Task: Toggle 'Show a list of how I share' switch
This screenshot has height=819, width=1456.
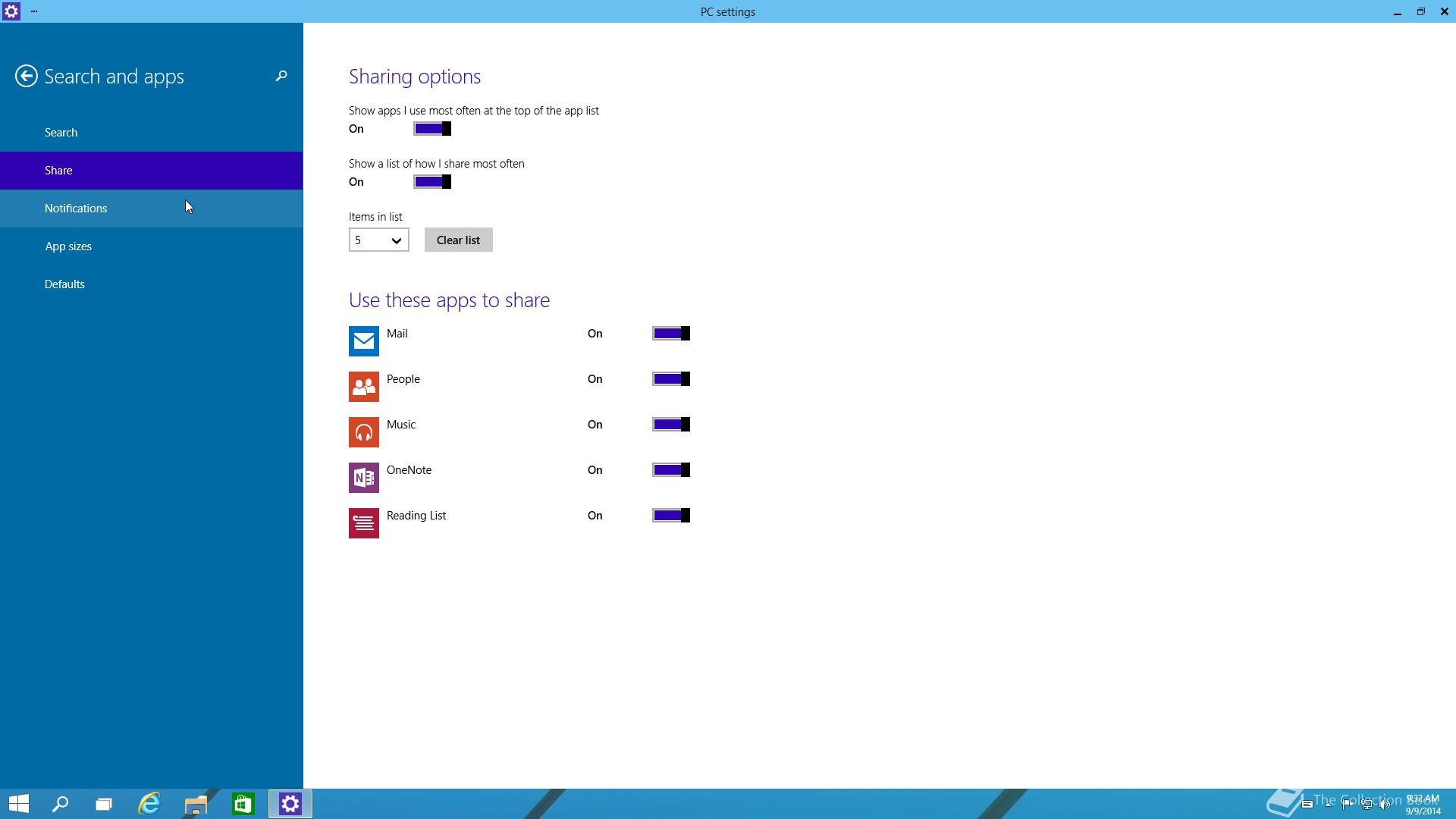Action: click(432, 182)
